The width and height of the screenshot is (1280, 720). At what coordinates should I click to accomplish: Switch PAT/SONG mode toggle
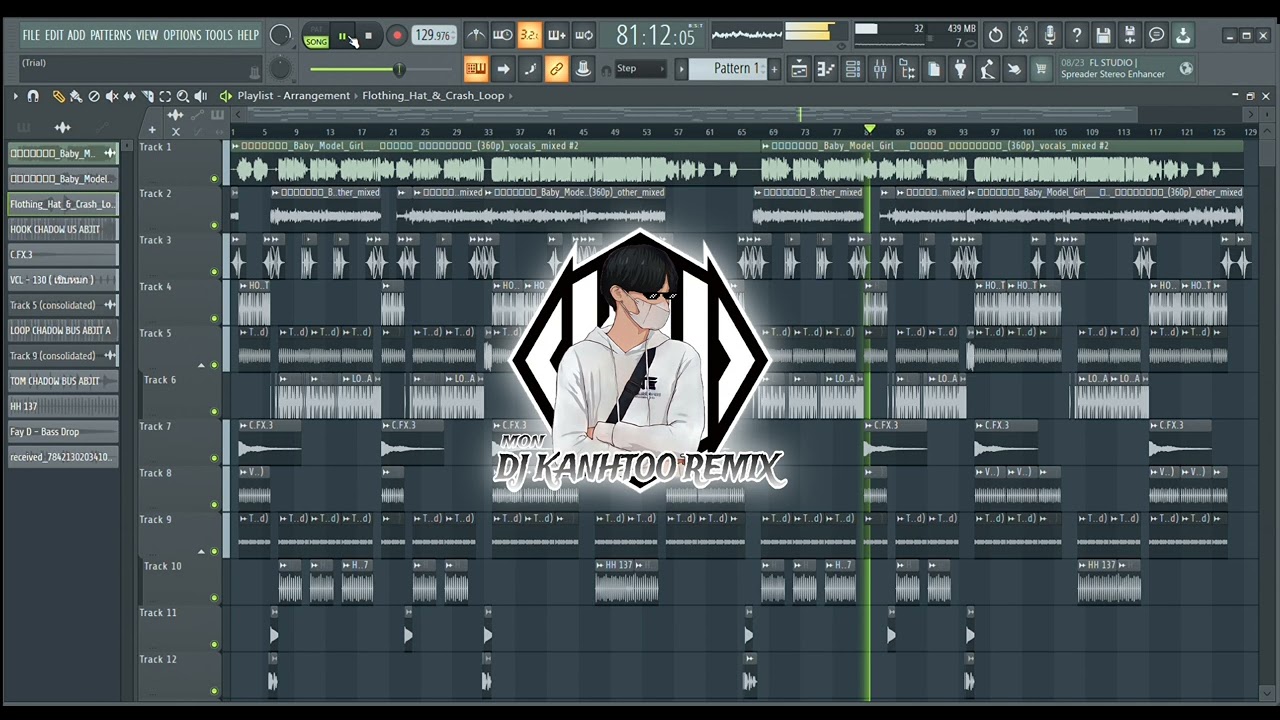[316, 36]
